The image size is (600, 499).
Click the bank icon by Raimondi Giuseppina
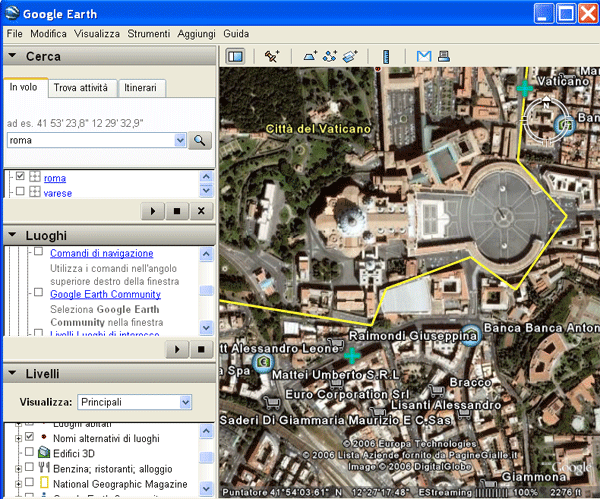470,335
